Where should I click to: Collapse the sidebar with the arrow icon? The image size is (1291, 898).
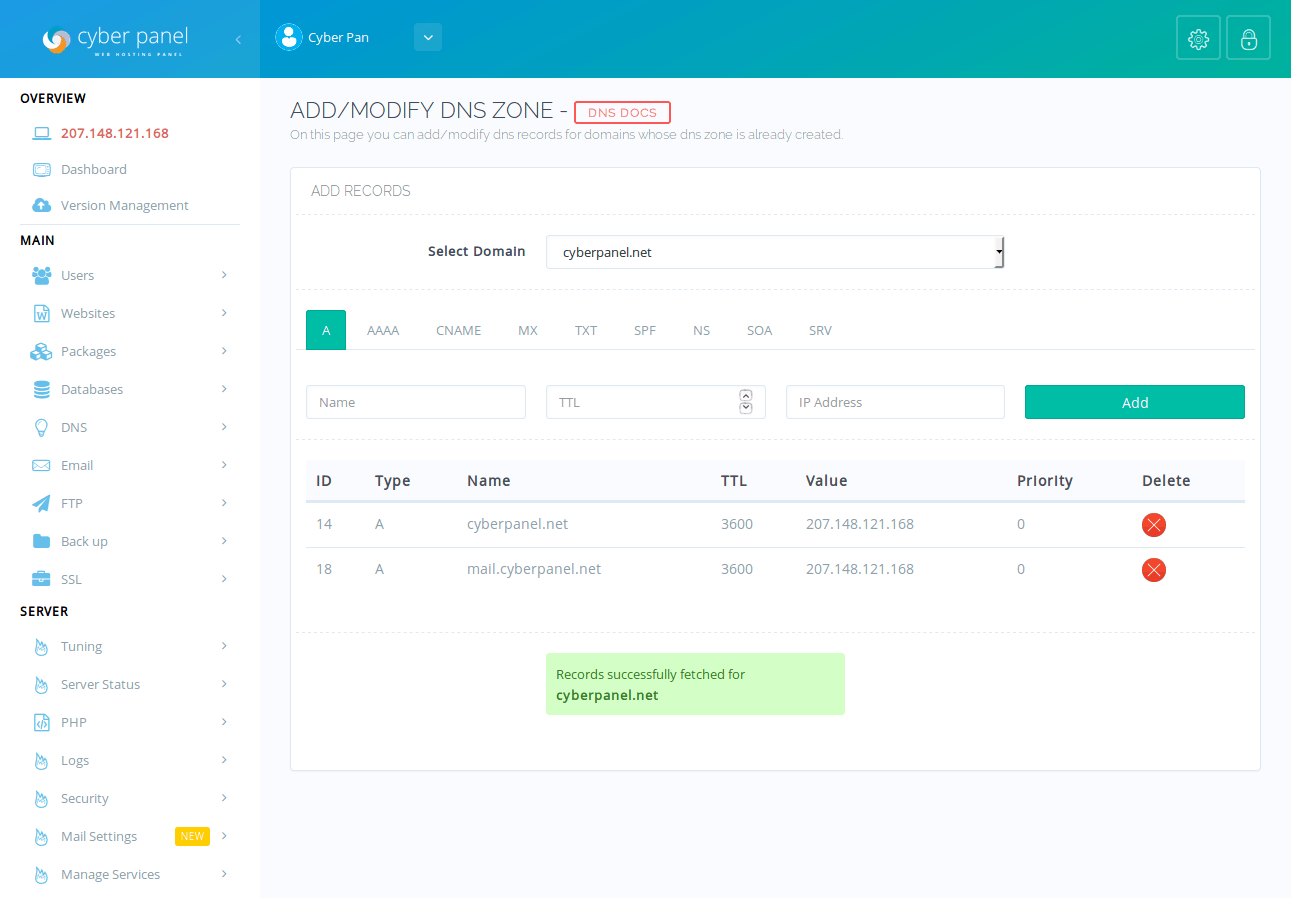pyautogui.click(x=238, y=39)
